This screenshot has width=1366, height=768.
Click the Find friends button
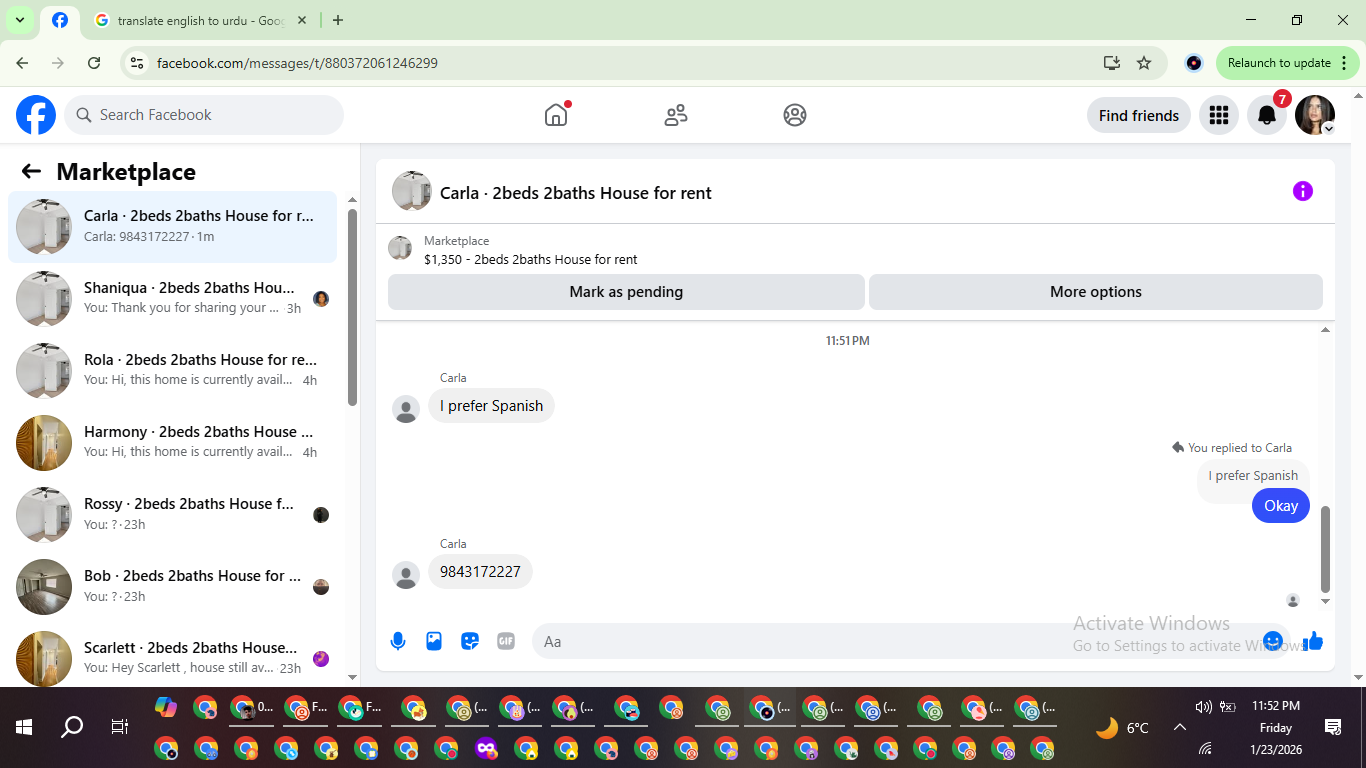1139,115
